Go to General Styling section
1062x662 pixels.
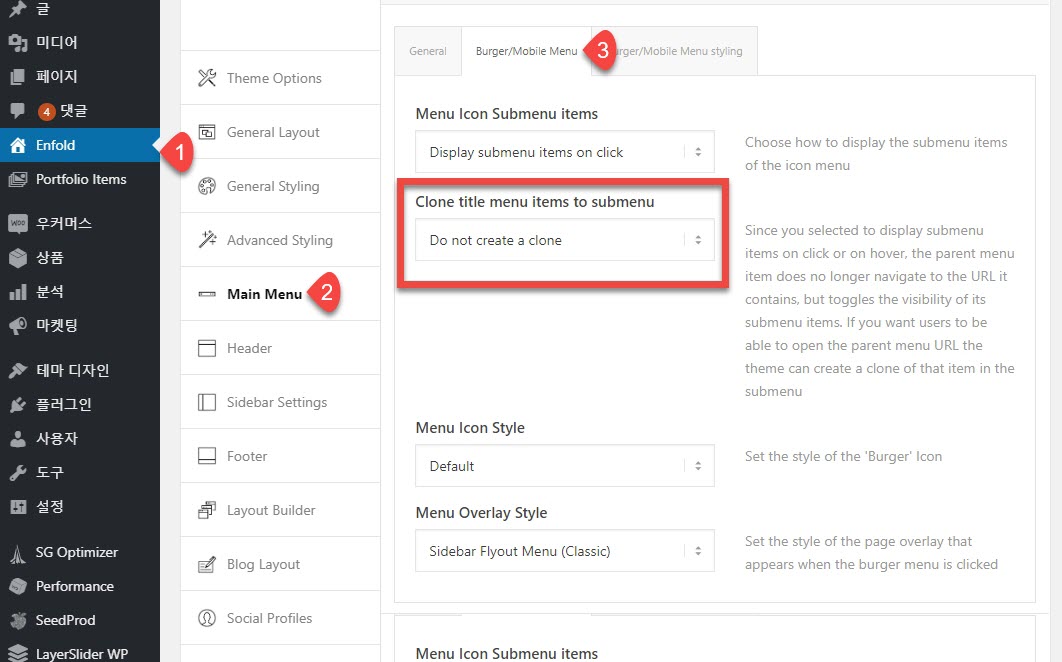coord(280,186)
